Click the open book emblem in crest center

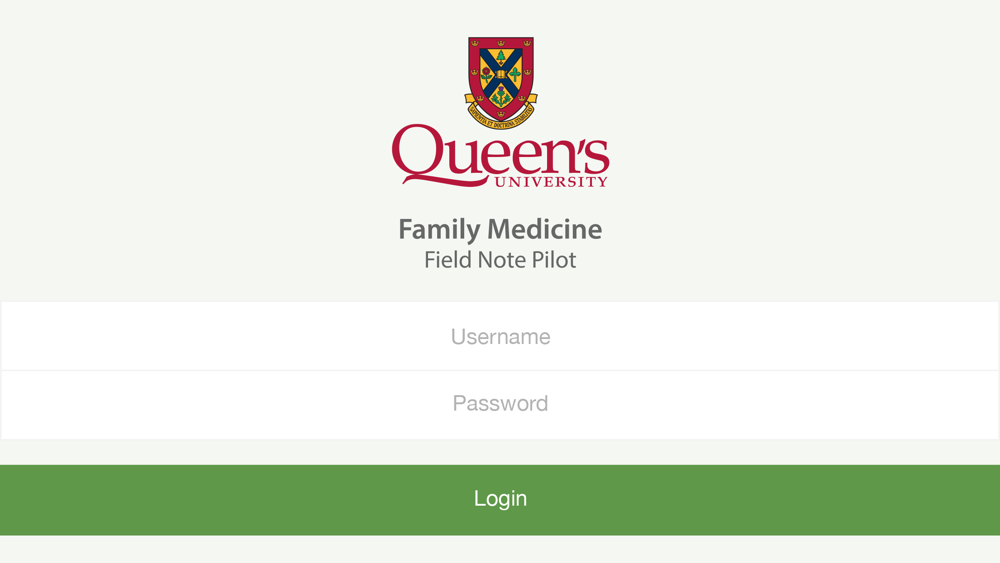point(501,74)
